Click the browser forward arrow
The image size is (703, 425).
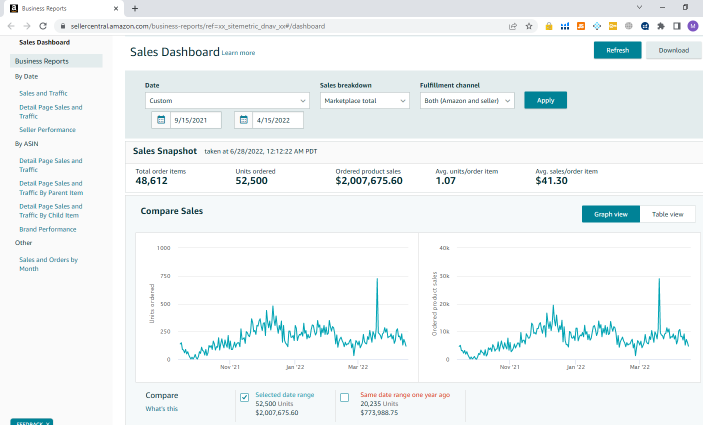(27, 26)
